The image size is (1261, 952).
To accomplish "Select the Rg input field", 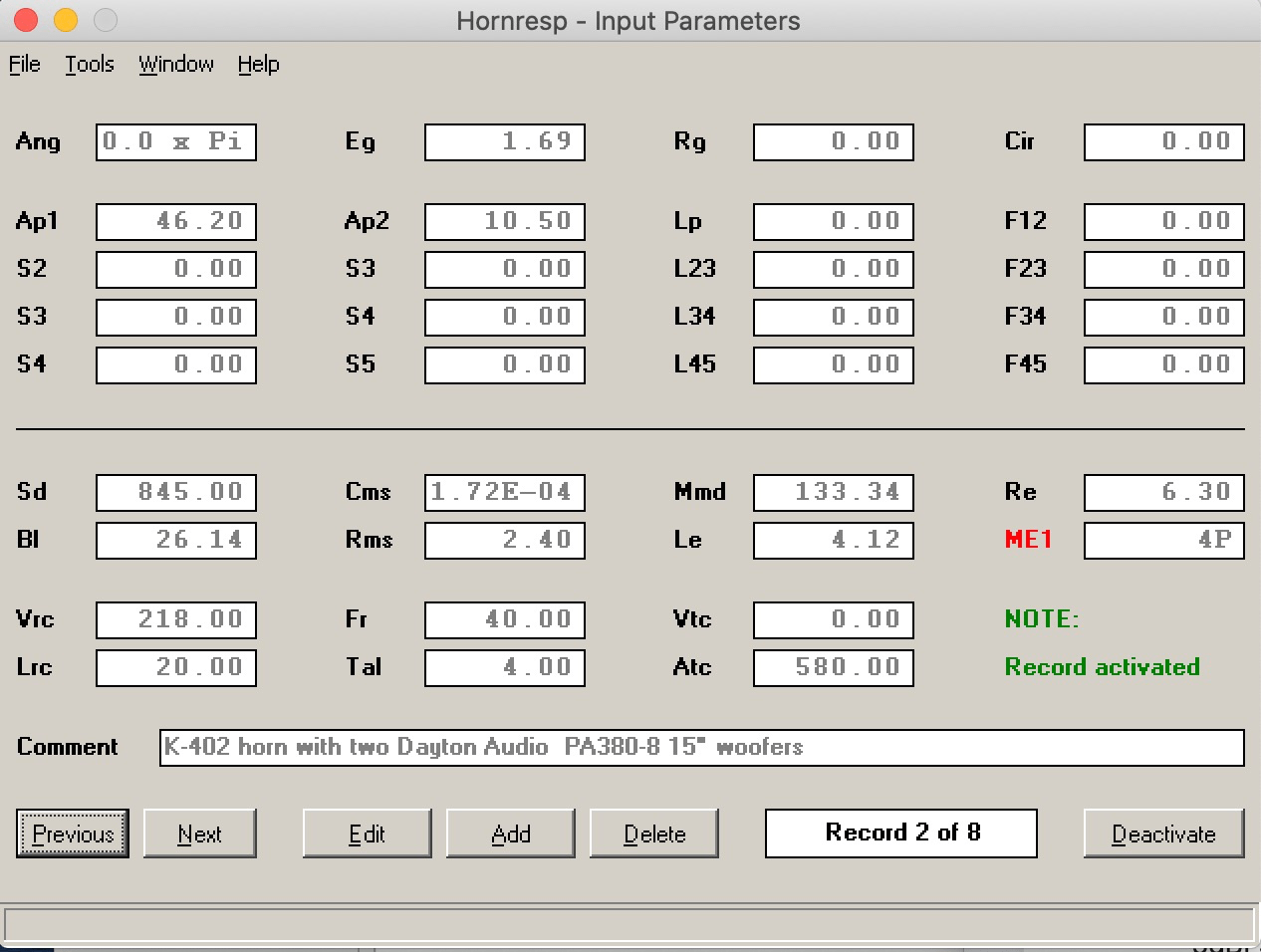I will pos(834,141).
